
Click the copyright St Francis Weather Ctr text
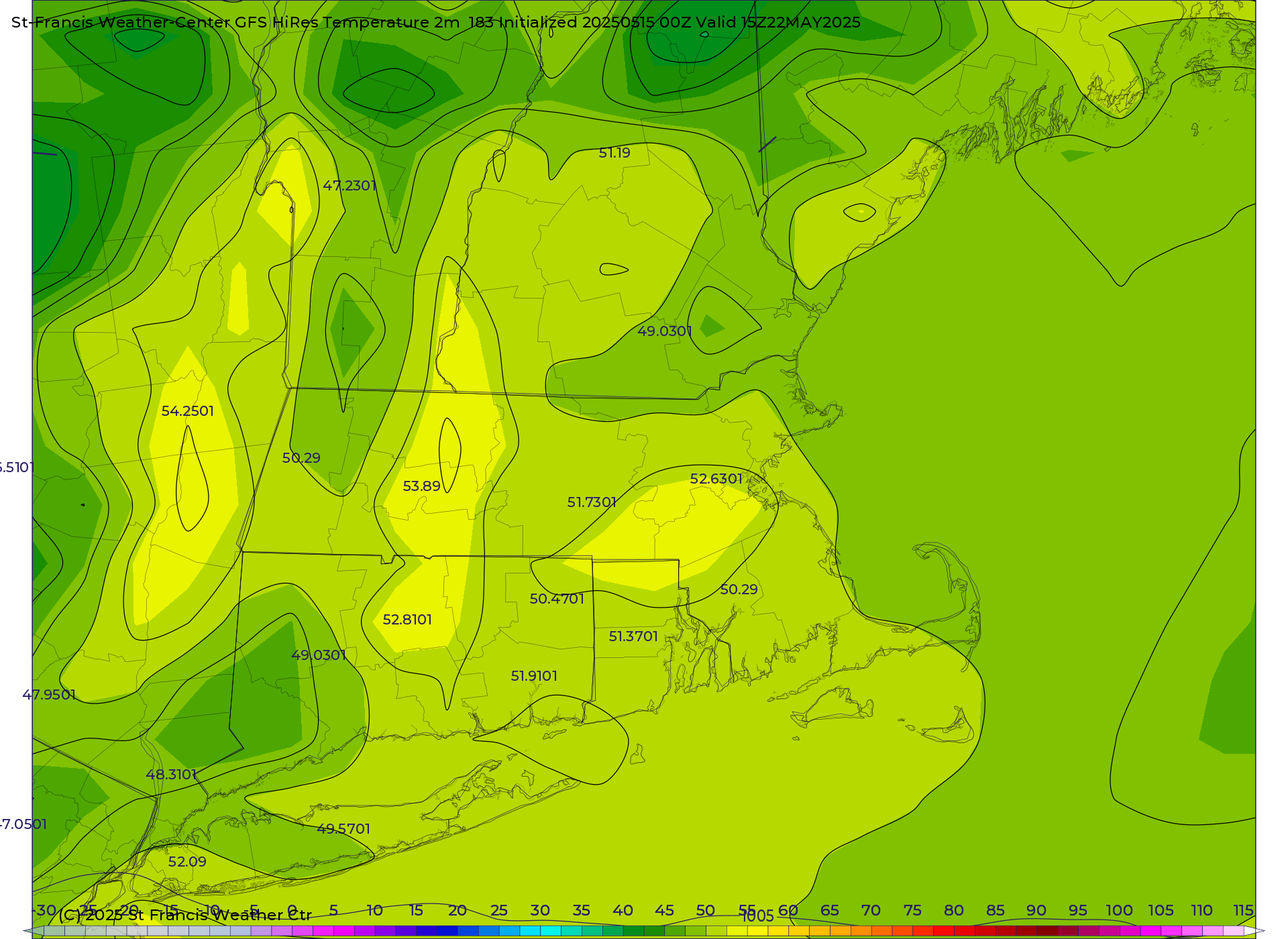(x=185, y=915)
